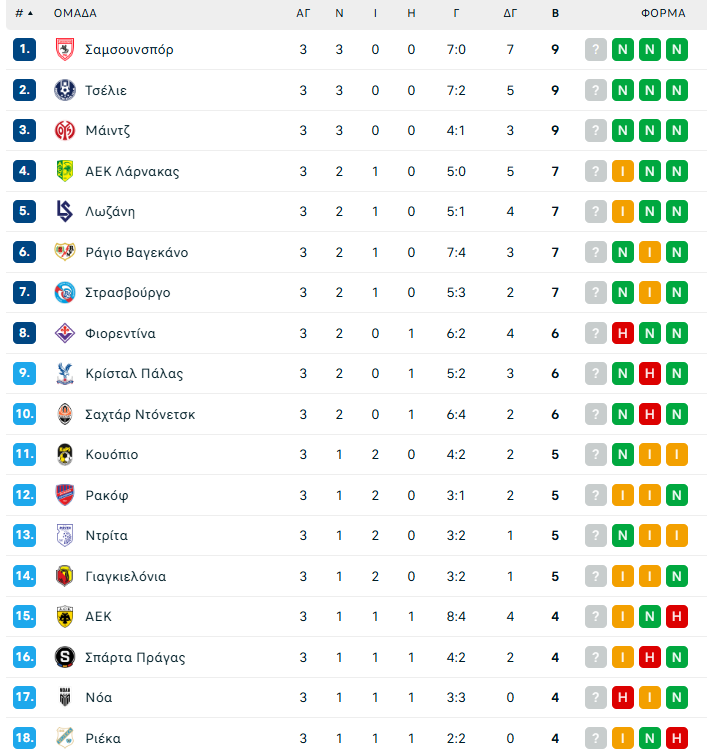Click AEK's red H form badge
707x755 pixels.
pyautogui.click(x=677, y=616)
